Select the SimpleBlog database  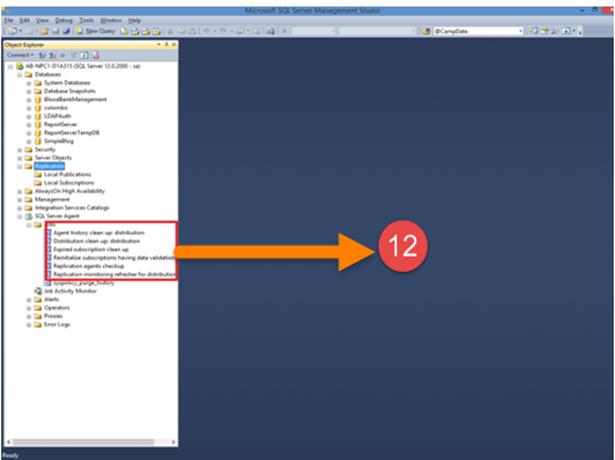(x=58, y=141)
